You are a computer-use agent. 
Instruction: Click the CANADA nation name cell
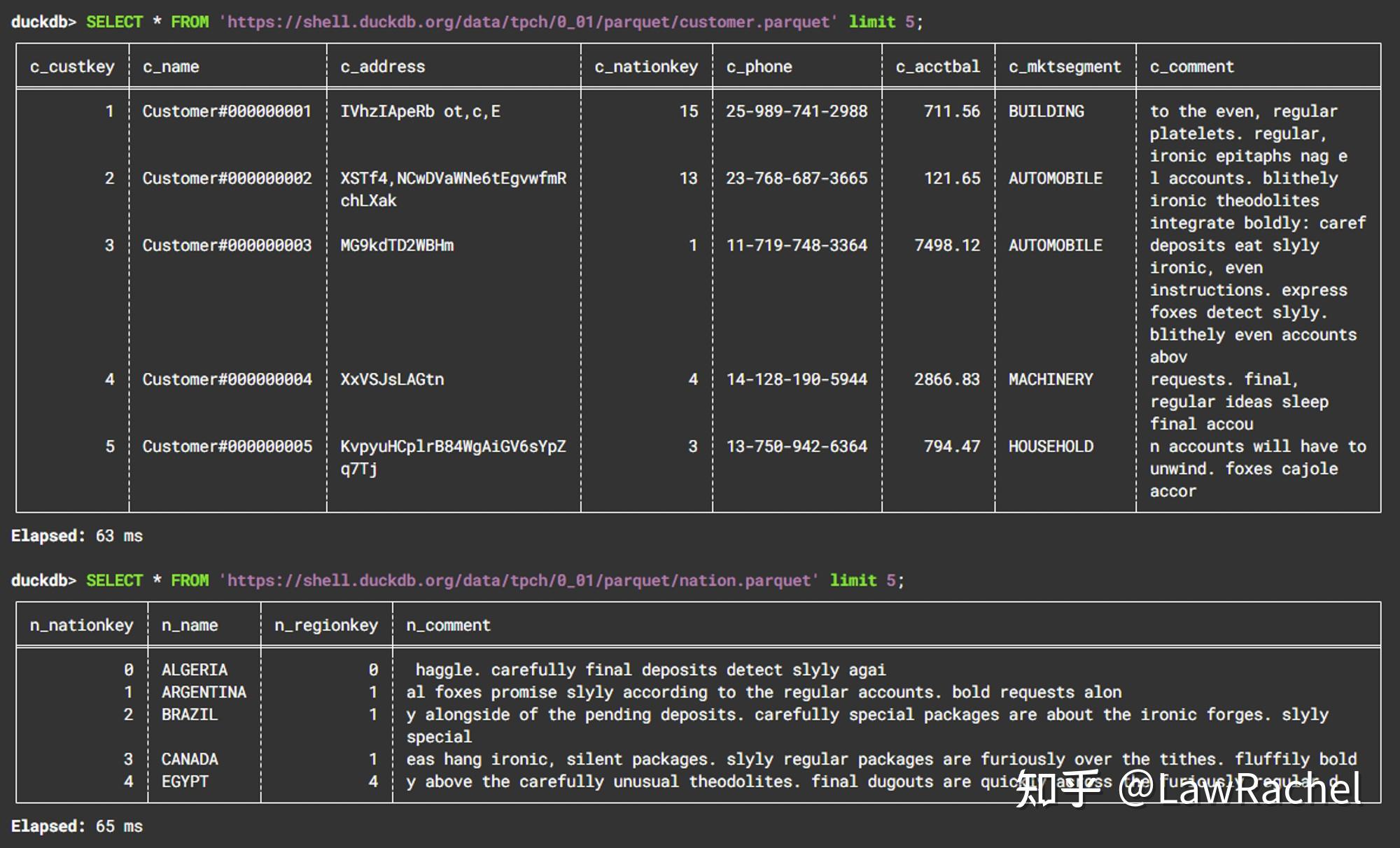click(x=190, y=759)
